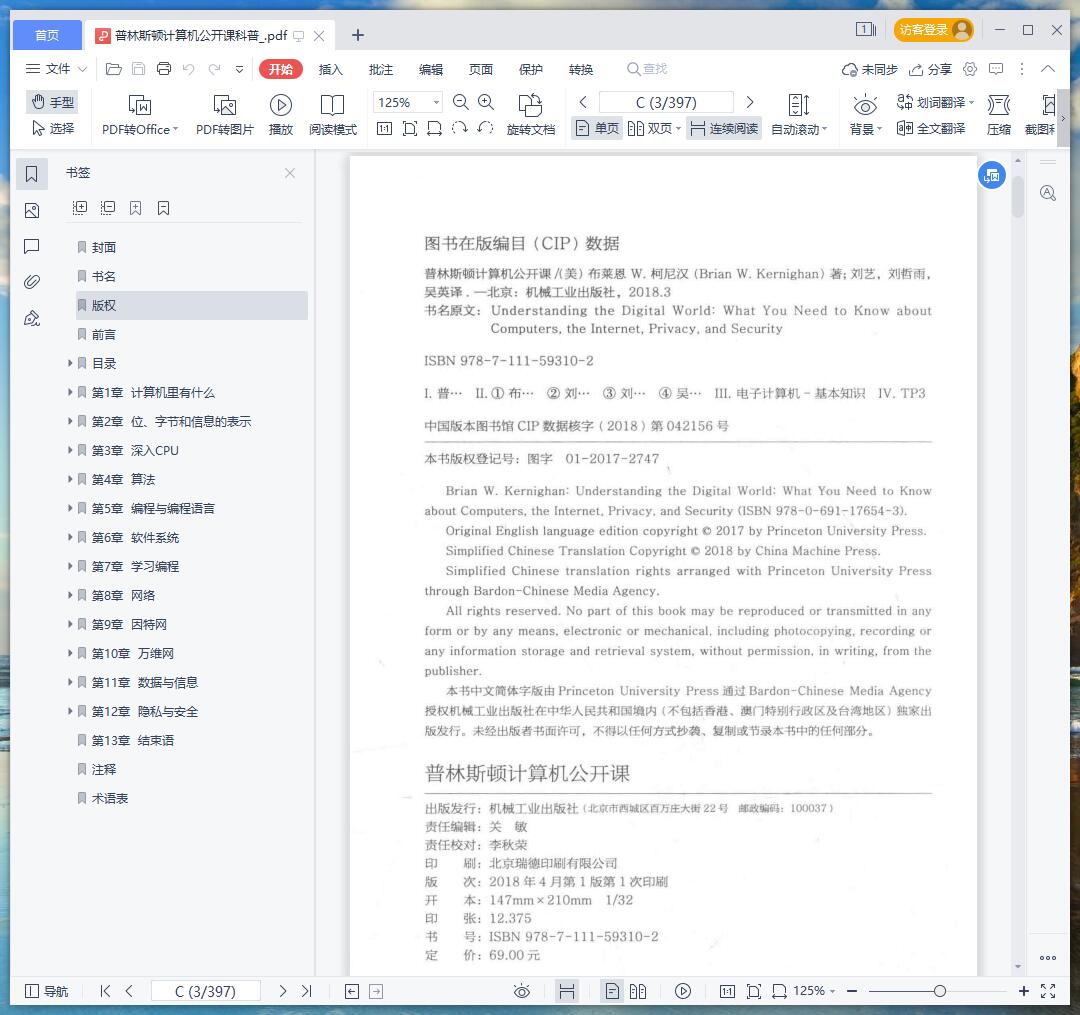Expand 第8章 网络 bookmark
Image resolution: width=1080 pixels, height=1015 pixels.
click(70, 595)
